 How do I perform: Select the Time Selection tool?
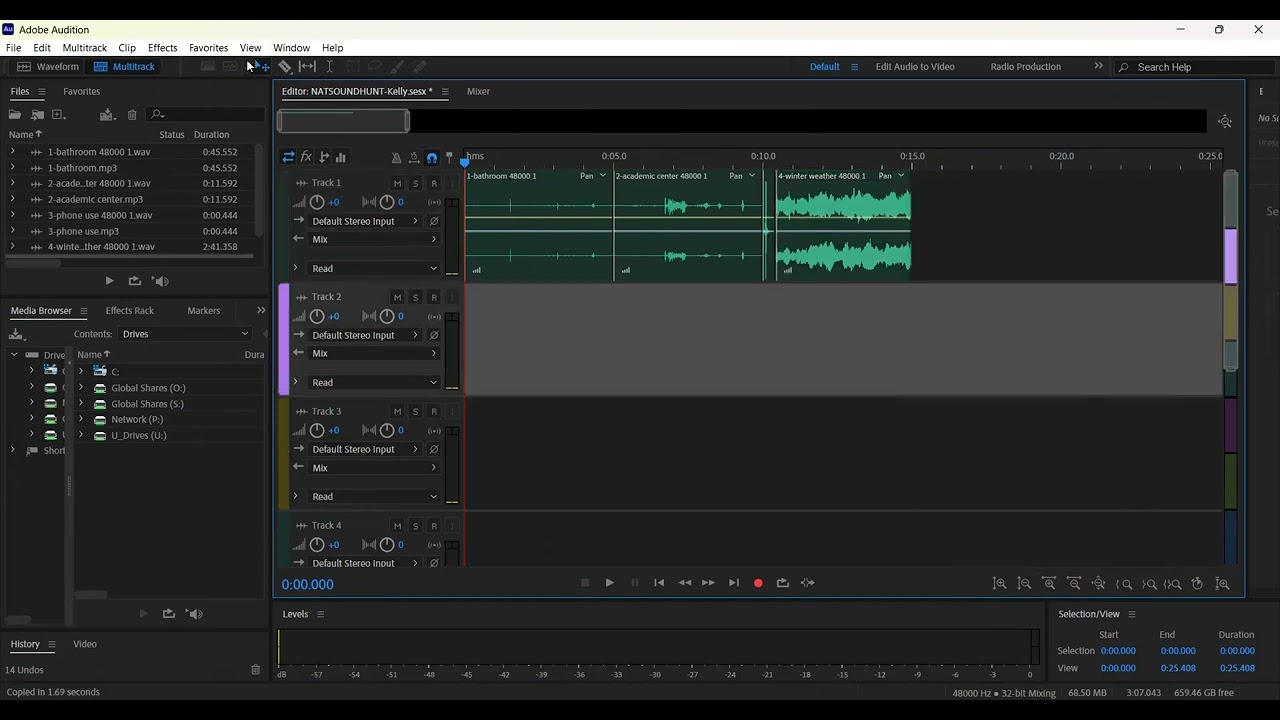329,67
